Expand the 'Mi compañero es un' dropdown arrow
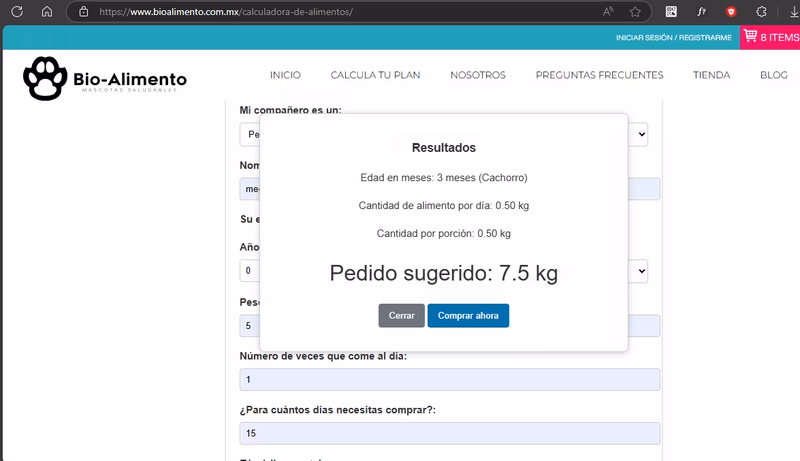800x461 pixels. [641, 133]
